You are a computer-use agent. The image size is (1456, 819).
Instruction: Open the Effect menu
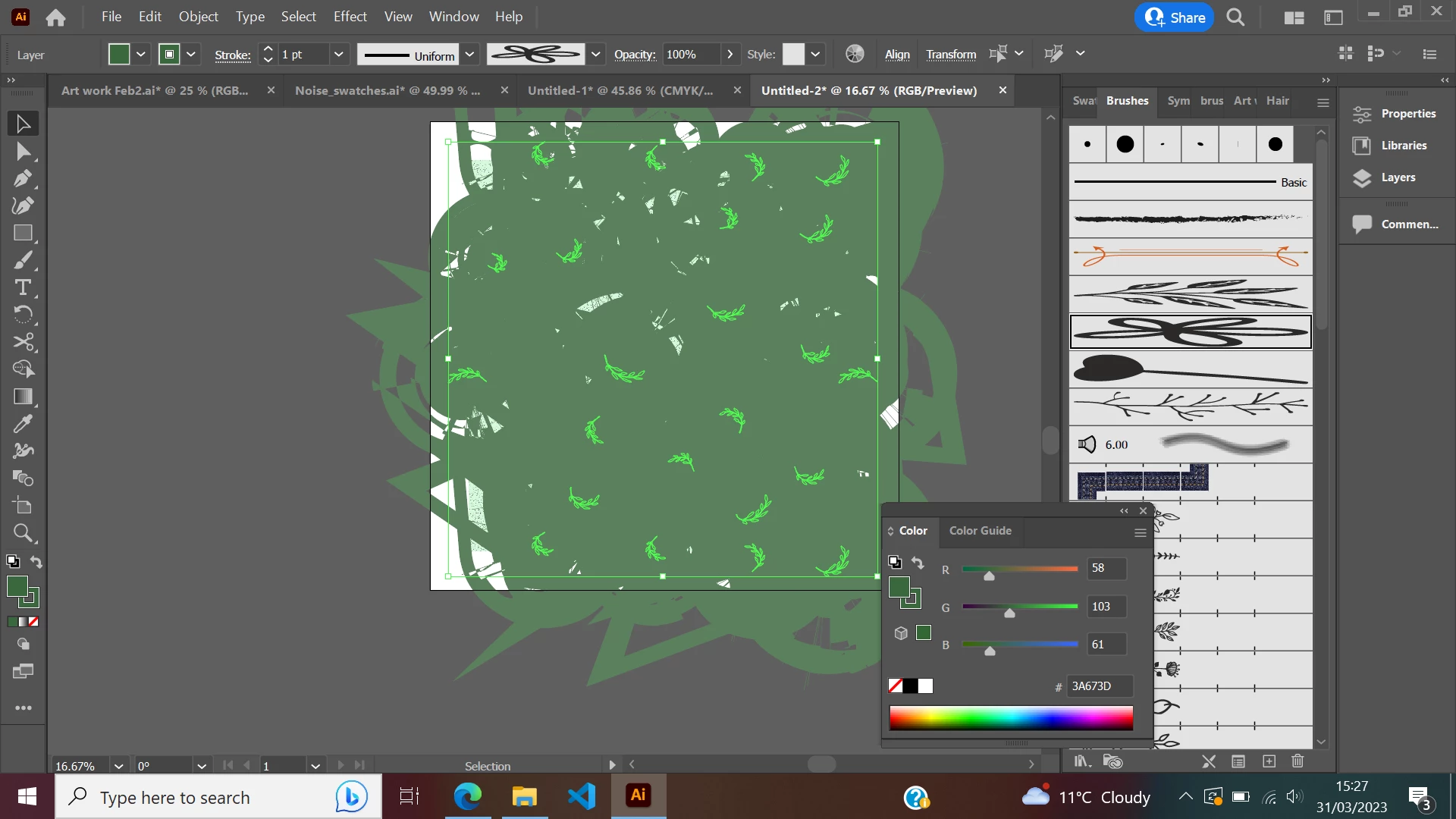click(350, 17)
